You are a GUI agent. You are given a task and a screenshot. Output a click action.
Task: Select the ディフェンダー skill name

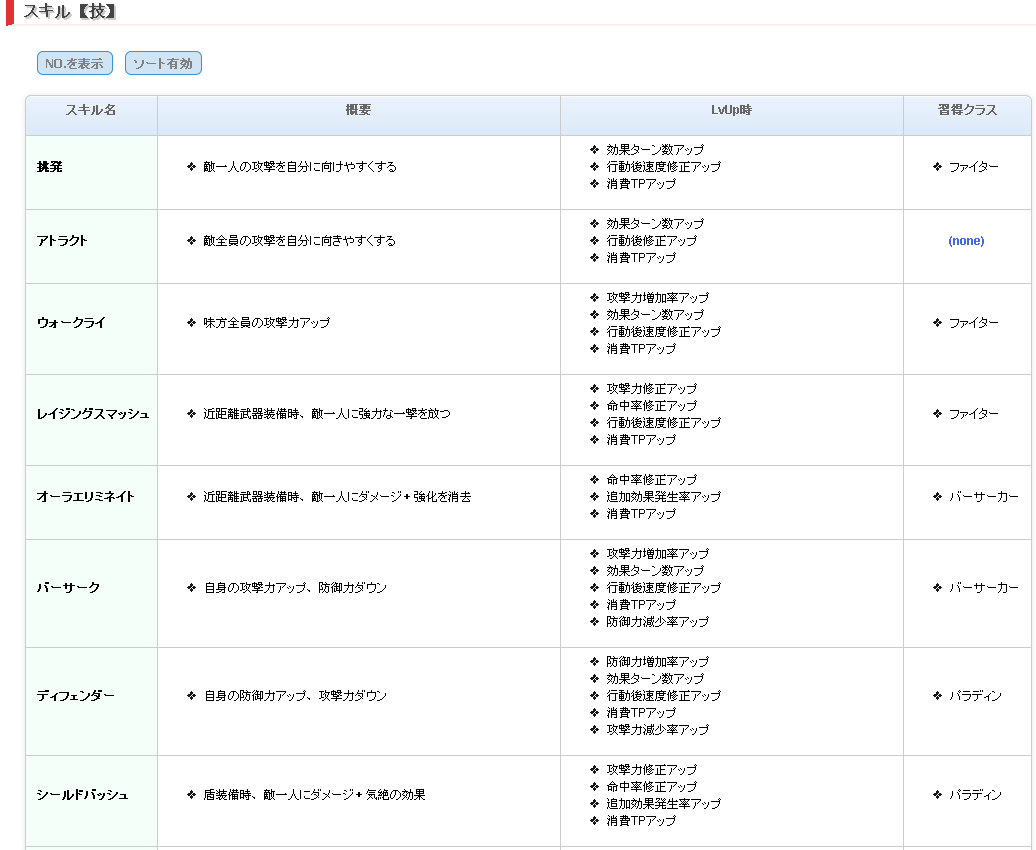pyautogui.click(x=75, y=696)
